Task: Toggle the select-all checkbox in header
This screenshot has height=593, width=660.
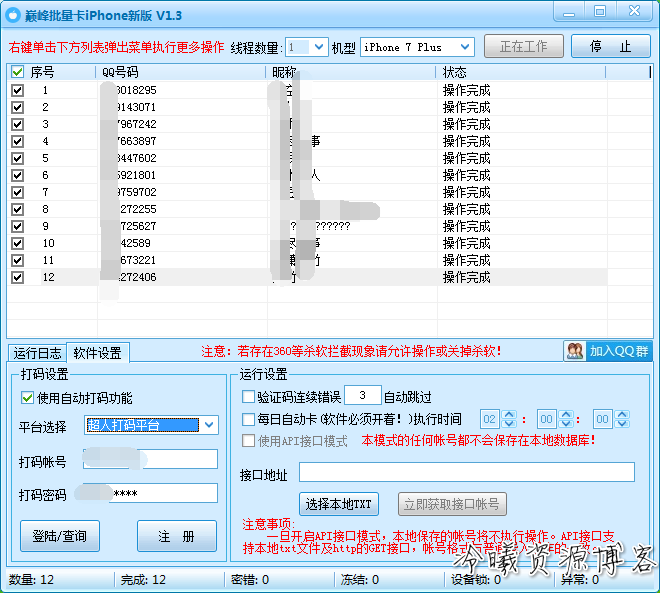Action: 17,72
